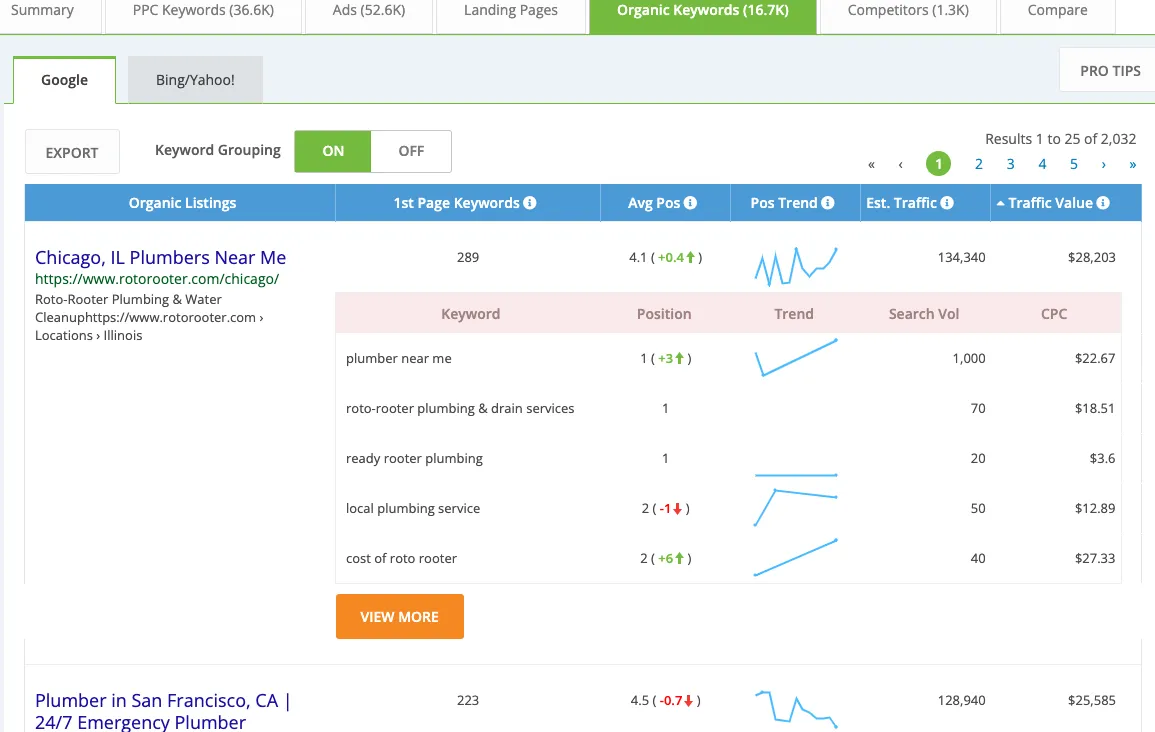Go to results page 4
This screenshot has height=732, width=1155.
point(1042,164)
